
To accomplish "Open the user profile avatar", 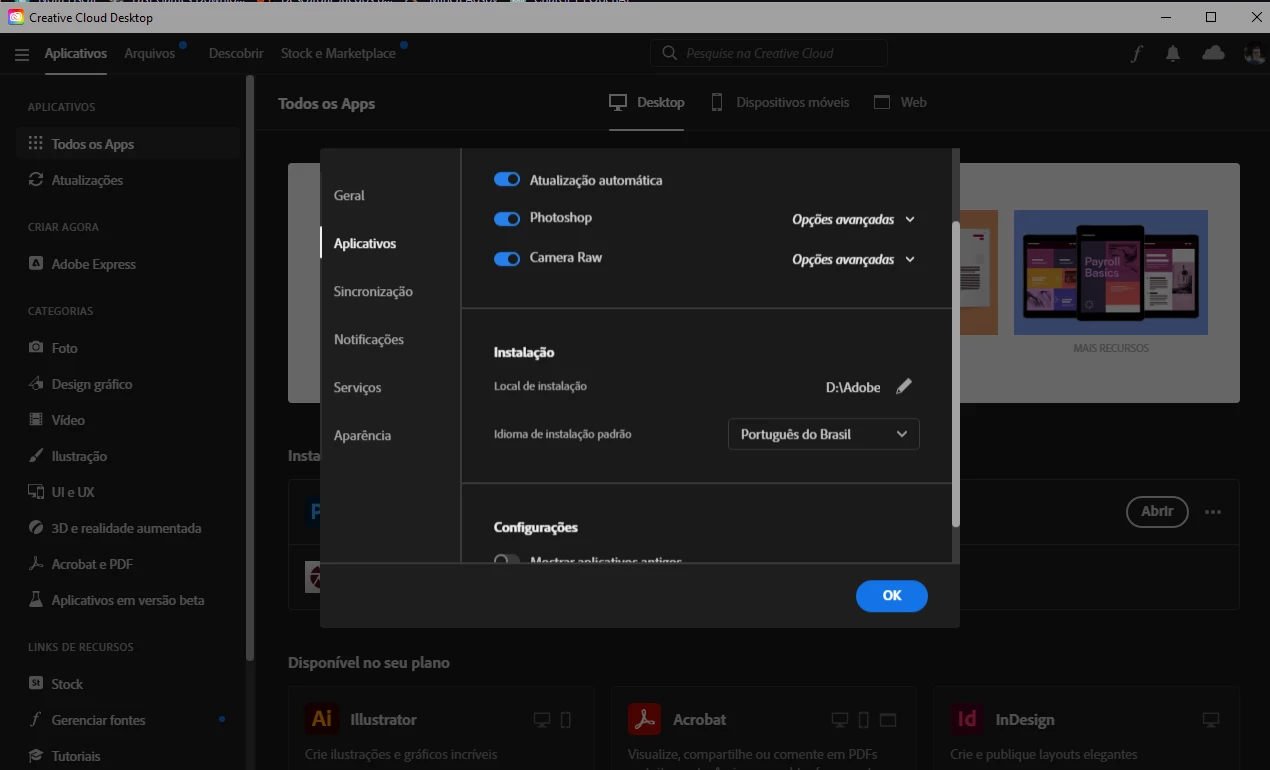I will [1253, 54].
